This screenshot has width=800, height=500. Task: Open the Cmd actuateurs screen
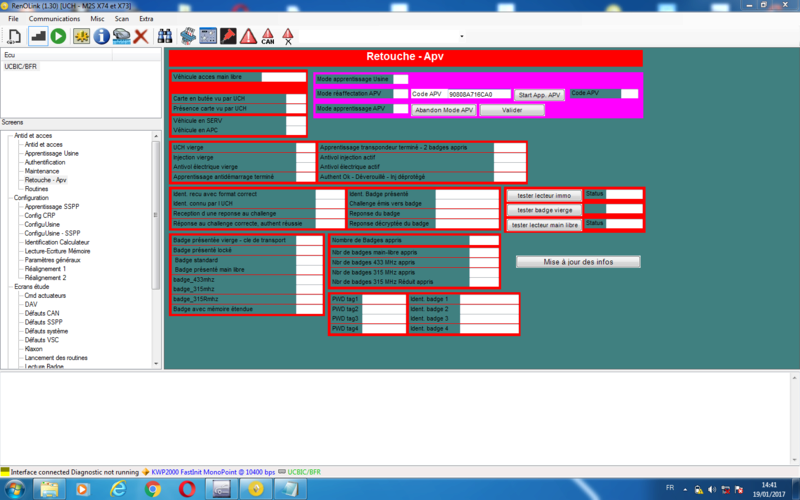click(x=45, y=295)
